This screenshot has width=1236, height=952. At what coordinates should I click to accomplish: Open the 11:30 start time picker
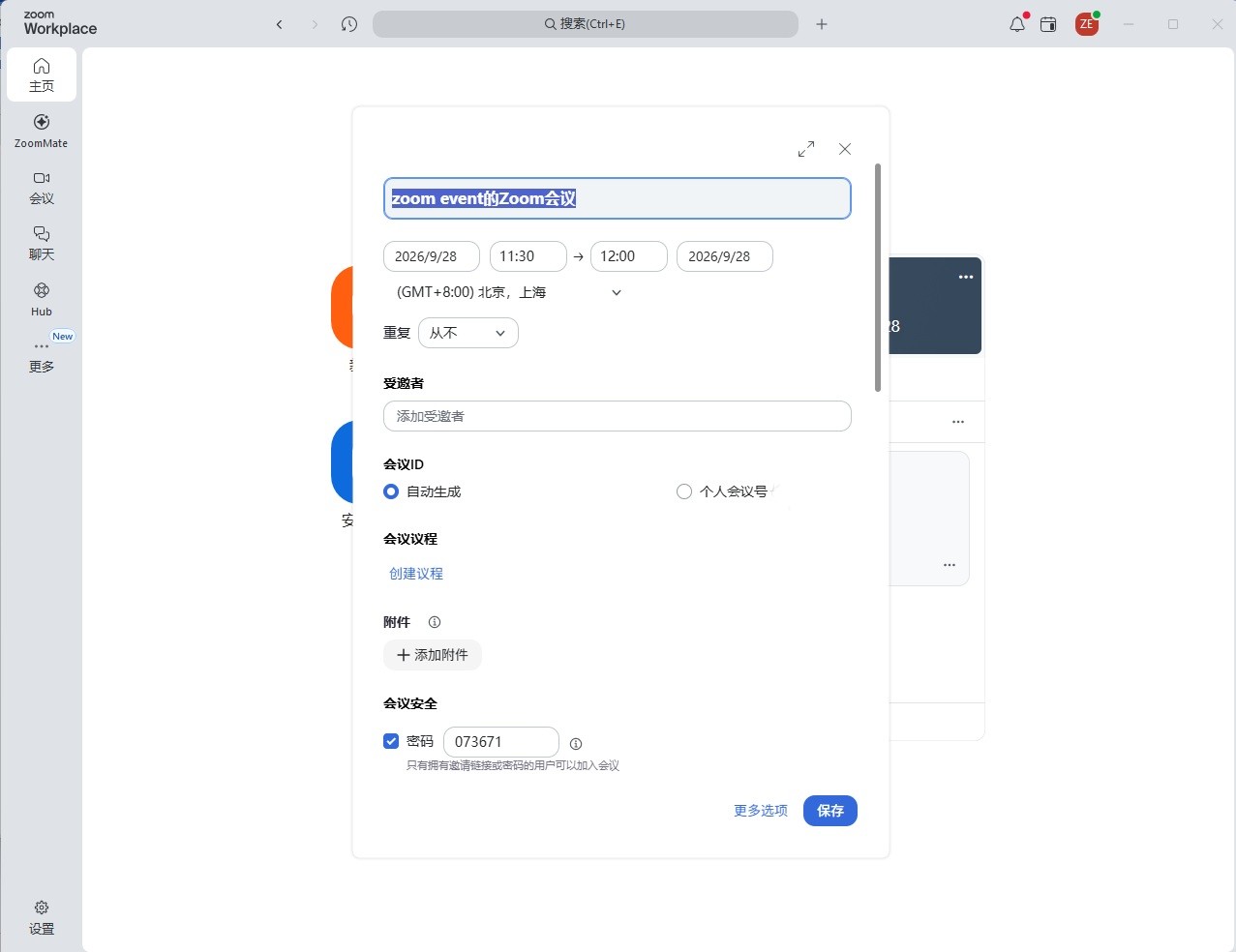tap(528, 256)
